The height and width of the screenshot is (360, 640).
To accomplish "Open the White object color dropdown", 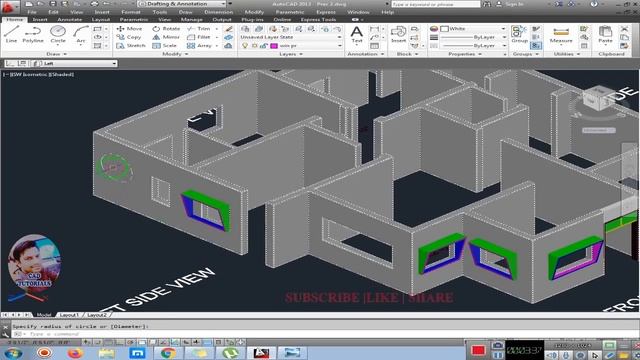I will (x=473, y=29).
